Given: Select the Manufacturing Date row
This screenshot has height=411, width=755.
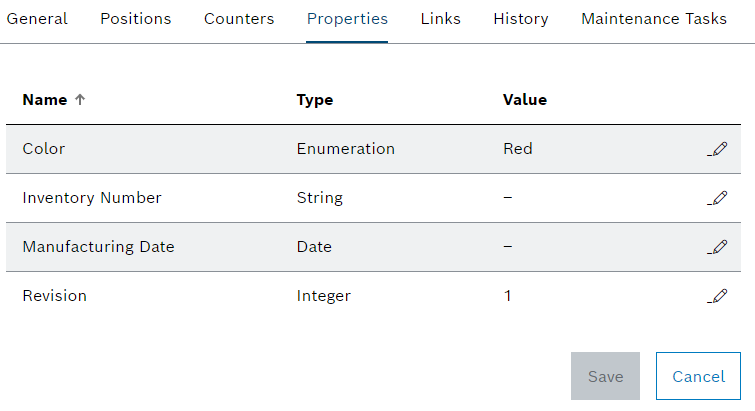Looking at the screenshot, I should tap(98, 247).
